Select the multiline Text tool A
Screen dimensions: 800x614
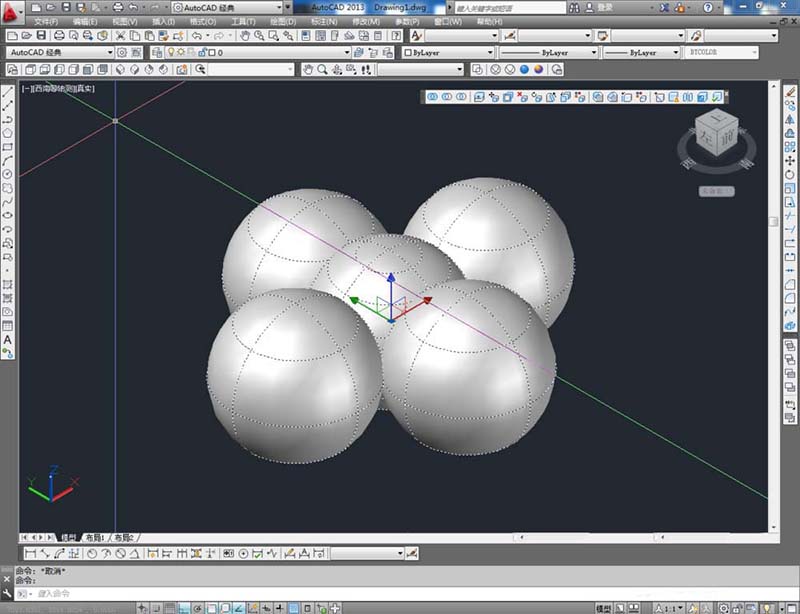point(7,339)
